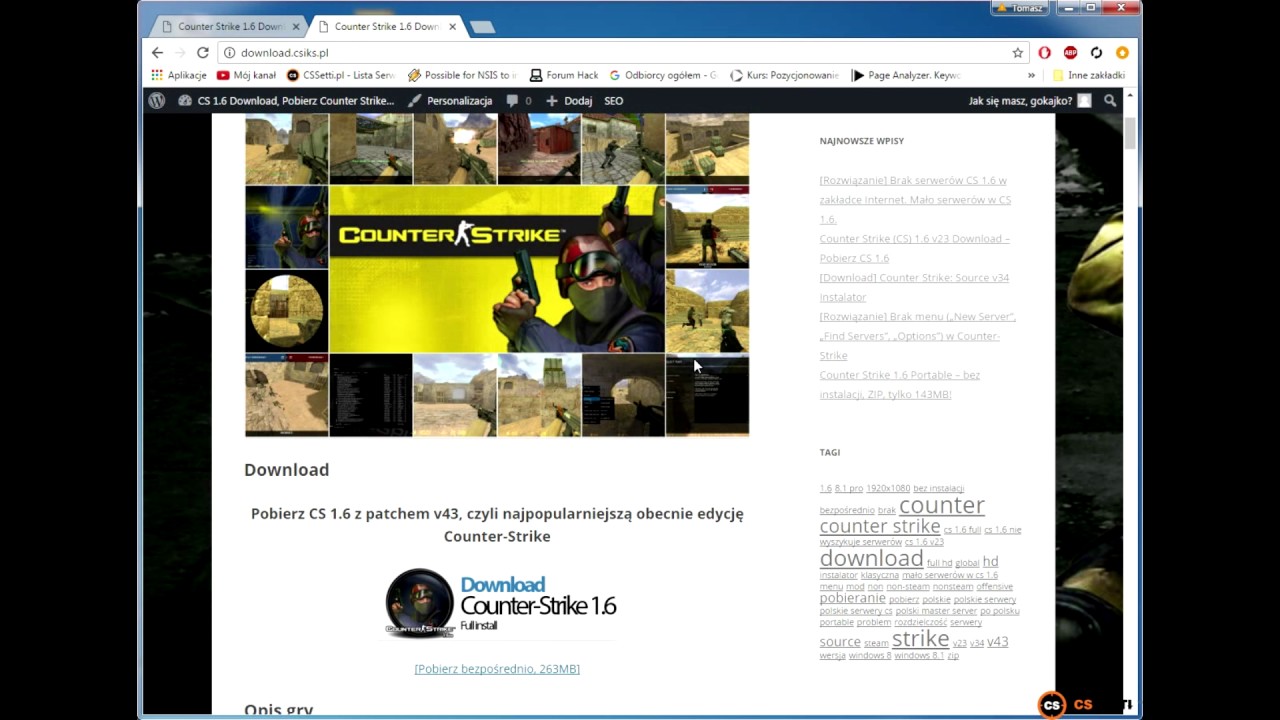
Task: Select the 'windows 8.1' tag
Action: point(919,656)
